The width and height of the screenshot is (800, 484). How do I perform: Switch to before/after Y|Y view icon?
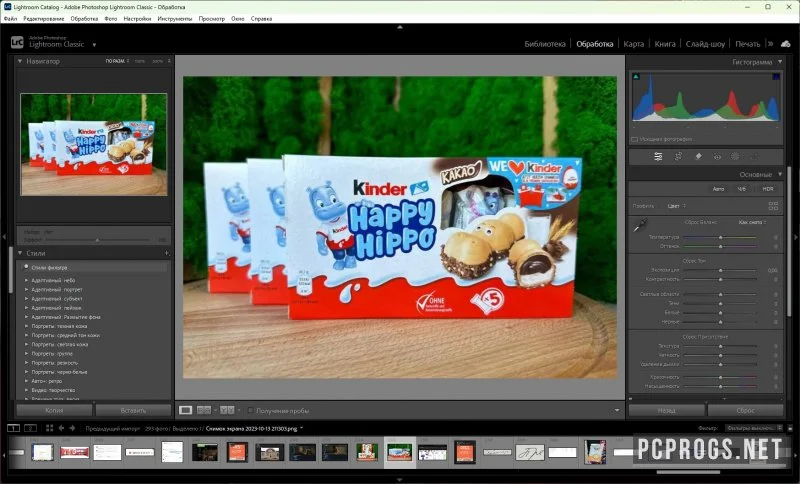click(x=227, y=410)
